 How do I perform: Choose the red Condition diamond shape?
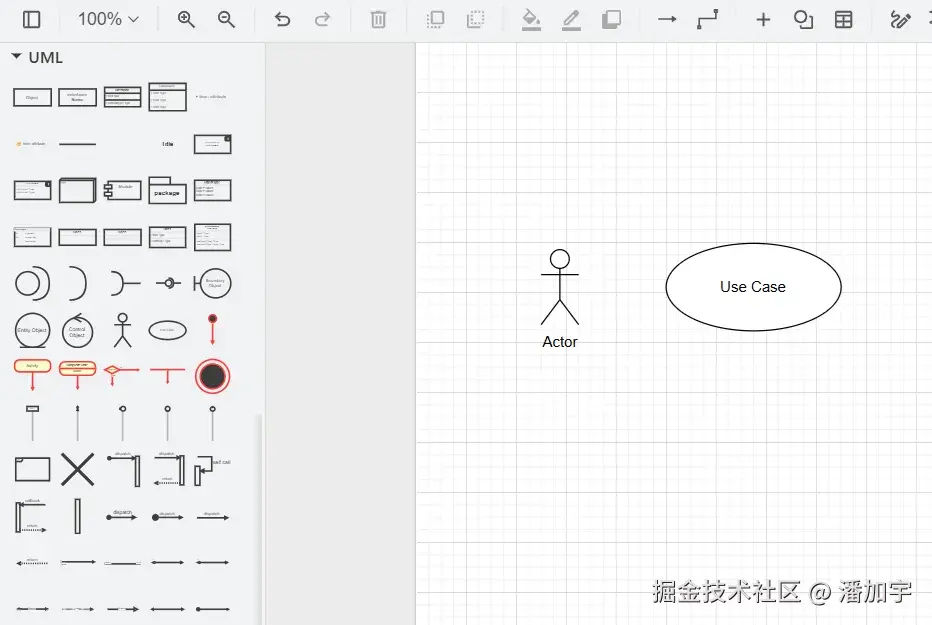pos(122,374)
